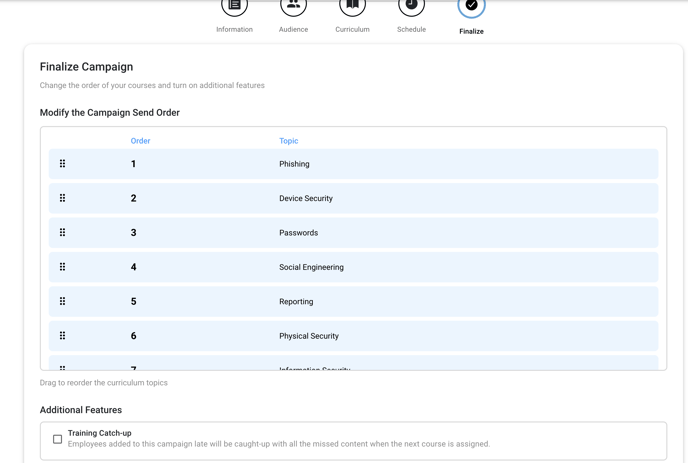688x463 pixels.
Task: Open the Information step label
Action: coord(234,29)
